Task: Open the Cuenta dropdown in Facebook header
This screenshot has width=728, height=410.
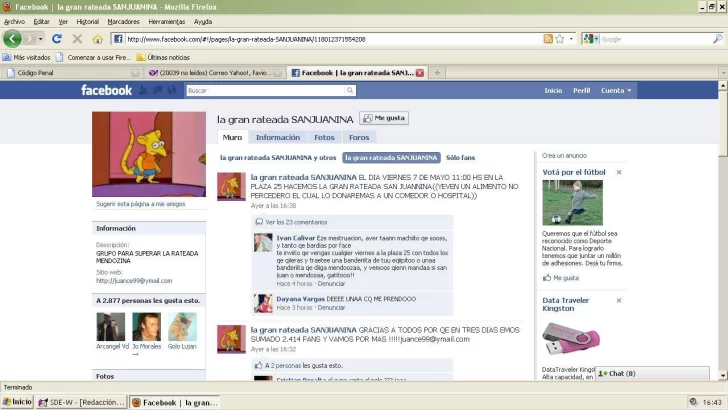Action: pos(615,90)
